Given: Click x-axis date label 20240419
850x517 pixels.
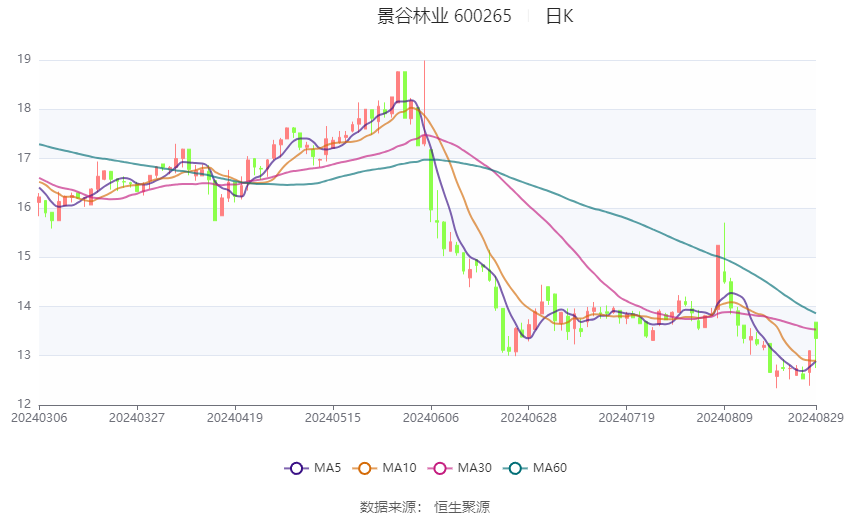Looking at the screenshot, I should [235, 418].
